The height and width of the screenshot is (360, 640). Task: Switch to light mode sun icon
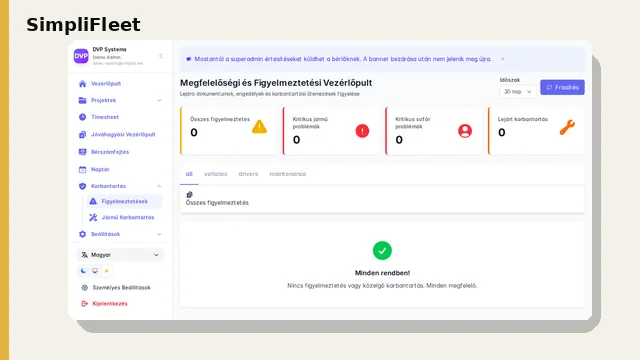click(107, 271)
